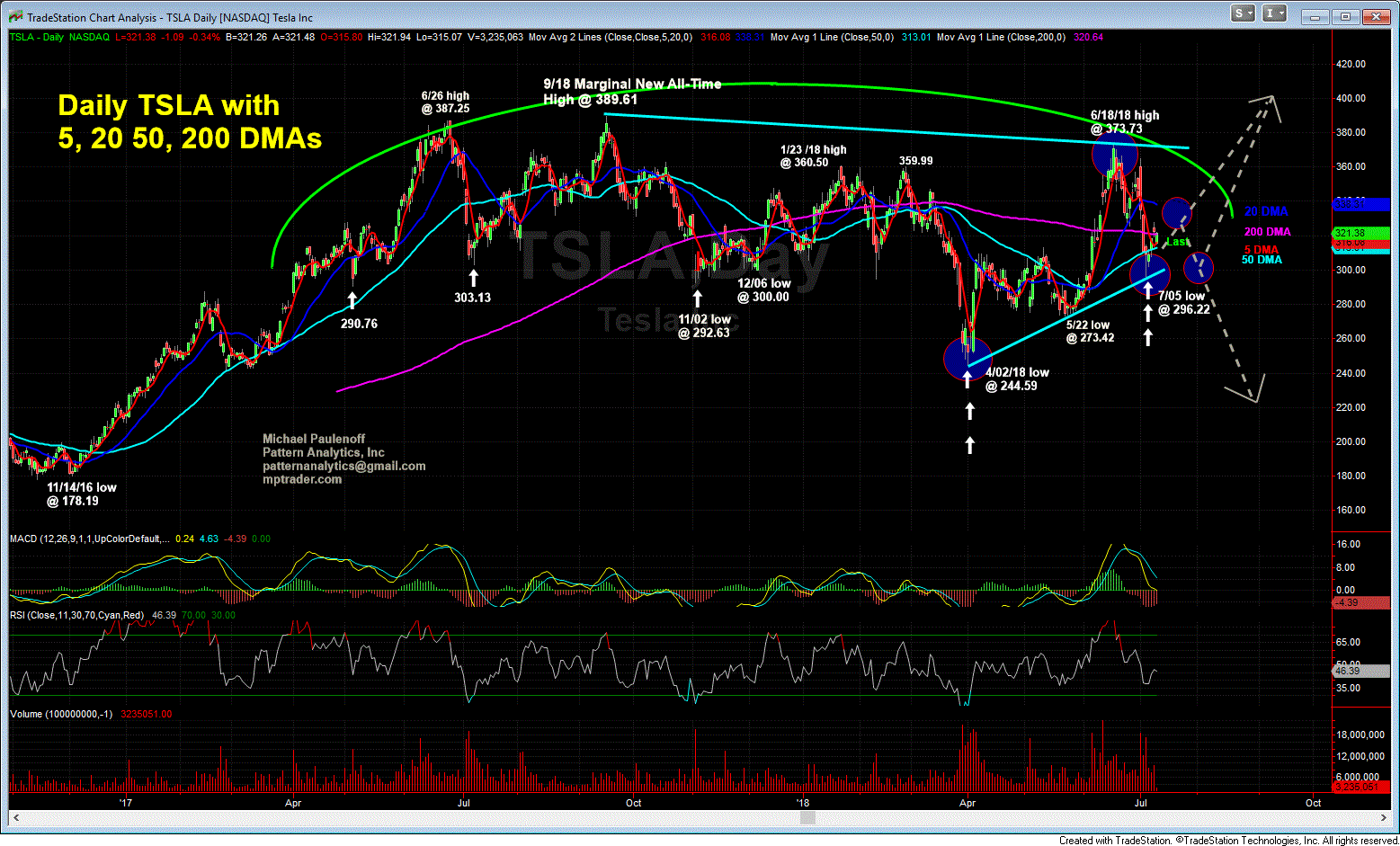Click the '18 year label on time axis
Viewport: 1400px width, 846px height.
click(x=802, y=803)
